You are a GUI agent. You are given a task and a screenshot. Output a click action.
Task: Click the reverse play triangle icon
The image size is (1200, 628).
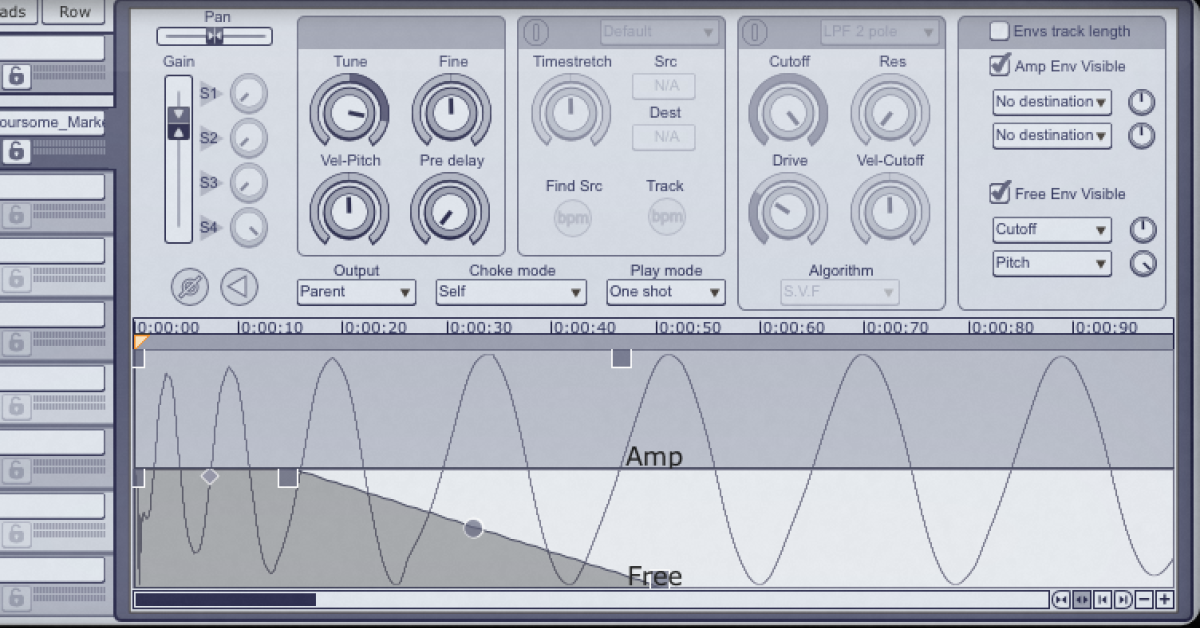coord(240,287)
